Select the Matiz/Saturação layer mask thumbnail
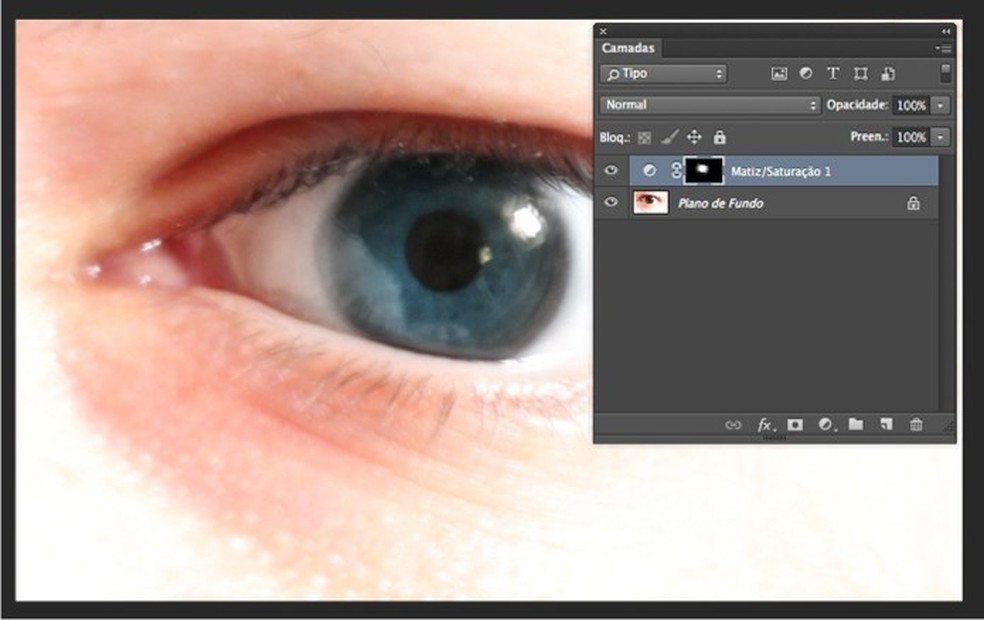Image resolution: width=984 pixels, height=620 pixels. point(703,171)
